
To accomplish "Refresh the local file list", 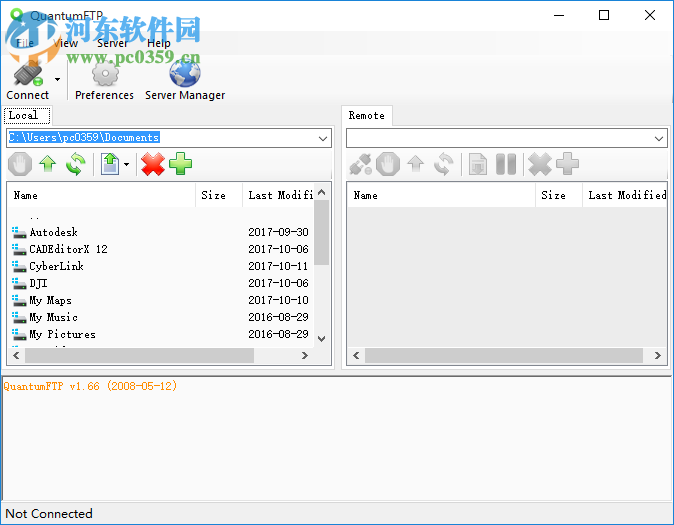I will (x=76, y=164).
